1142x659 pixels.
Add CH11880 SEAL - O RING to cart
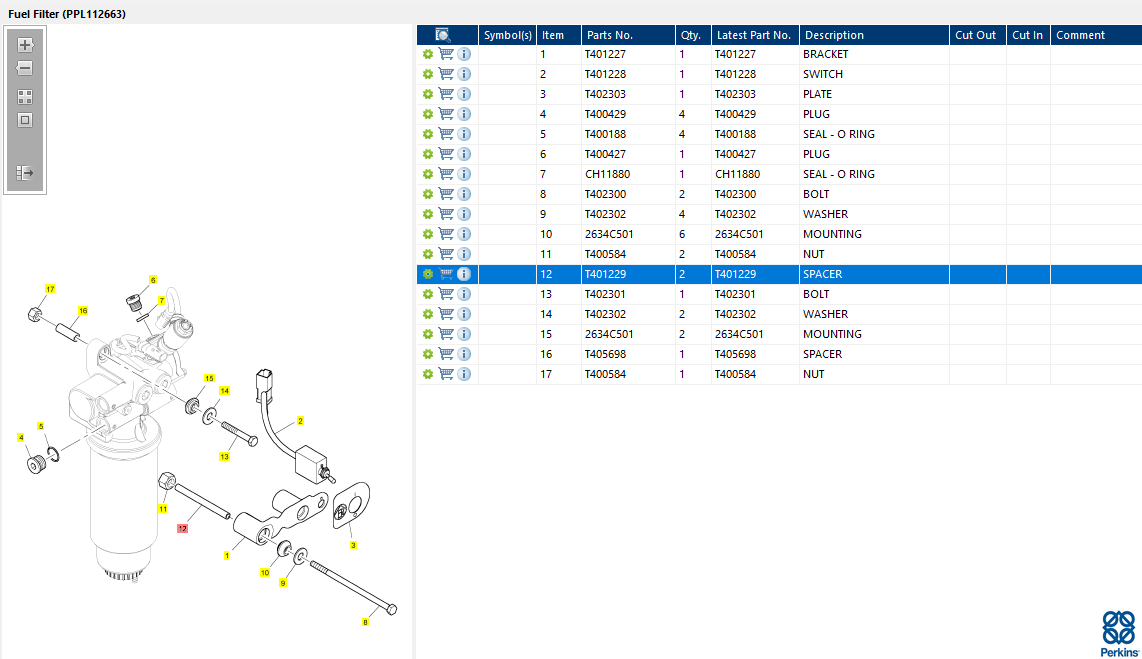click(446, 174)
